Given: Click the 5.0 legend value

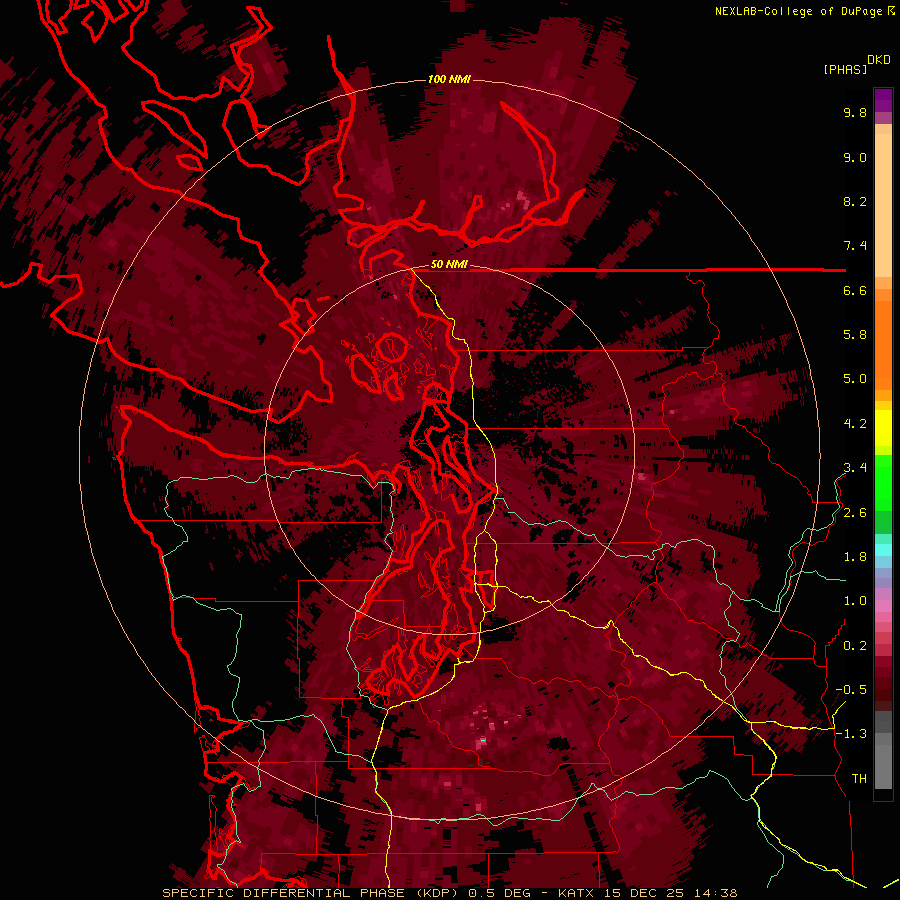Looking at the screenshot, I should (x=855, y=379).
